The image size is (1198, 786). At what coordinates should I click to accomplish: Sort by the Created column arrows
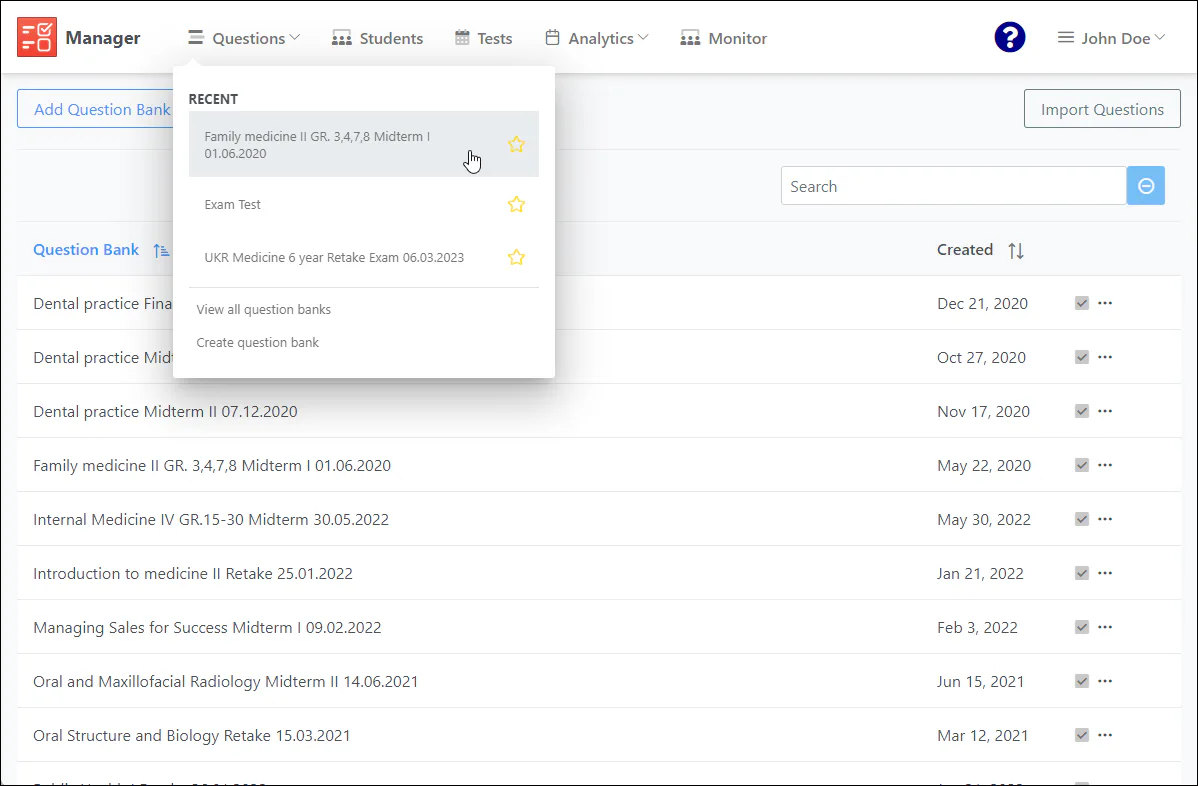tap(1016, 250)
